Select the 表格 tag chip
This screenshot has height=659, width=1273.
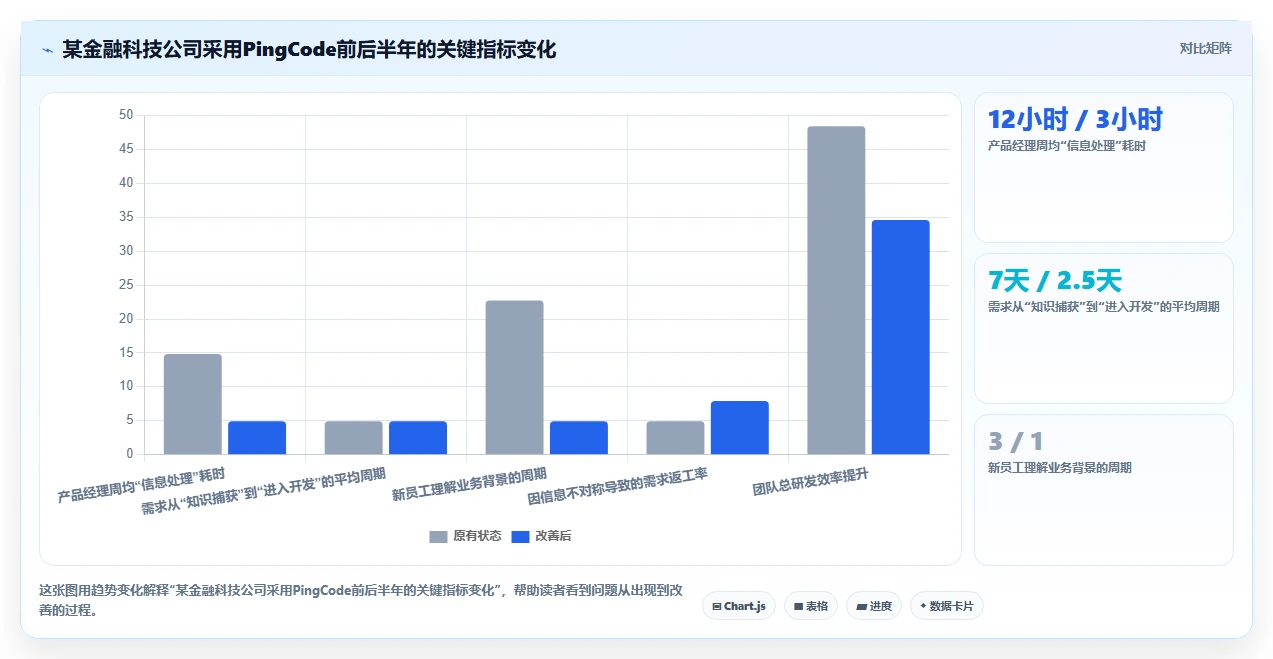(x=810, y=606)
